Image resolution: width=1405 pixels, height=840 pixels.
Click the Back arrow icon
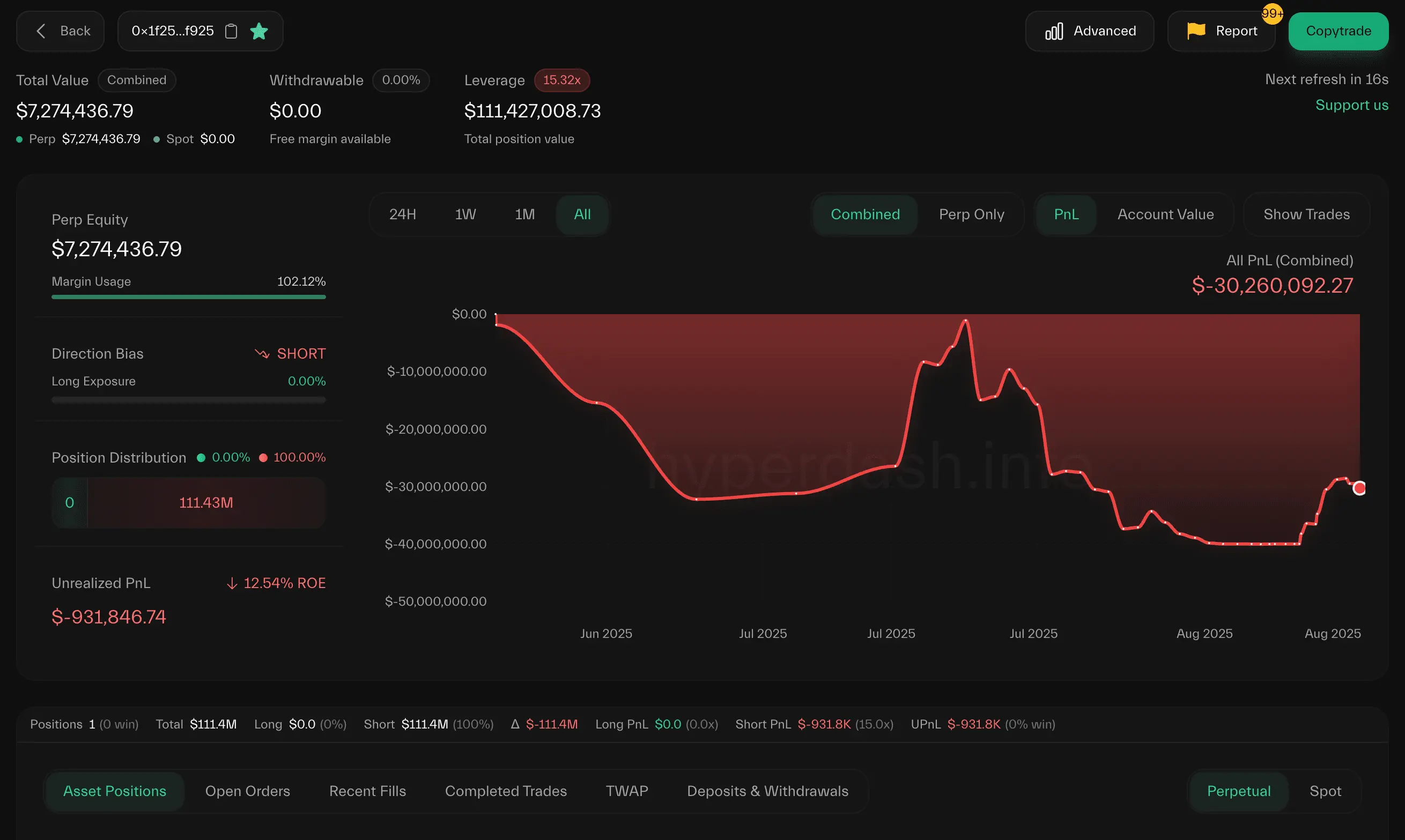pos(41,31)
